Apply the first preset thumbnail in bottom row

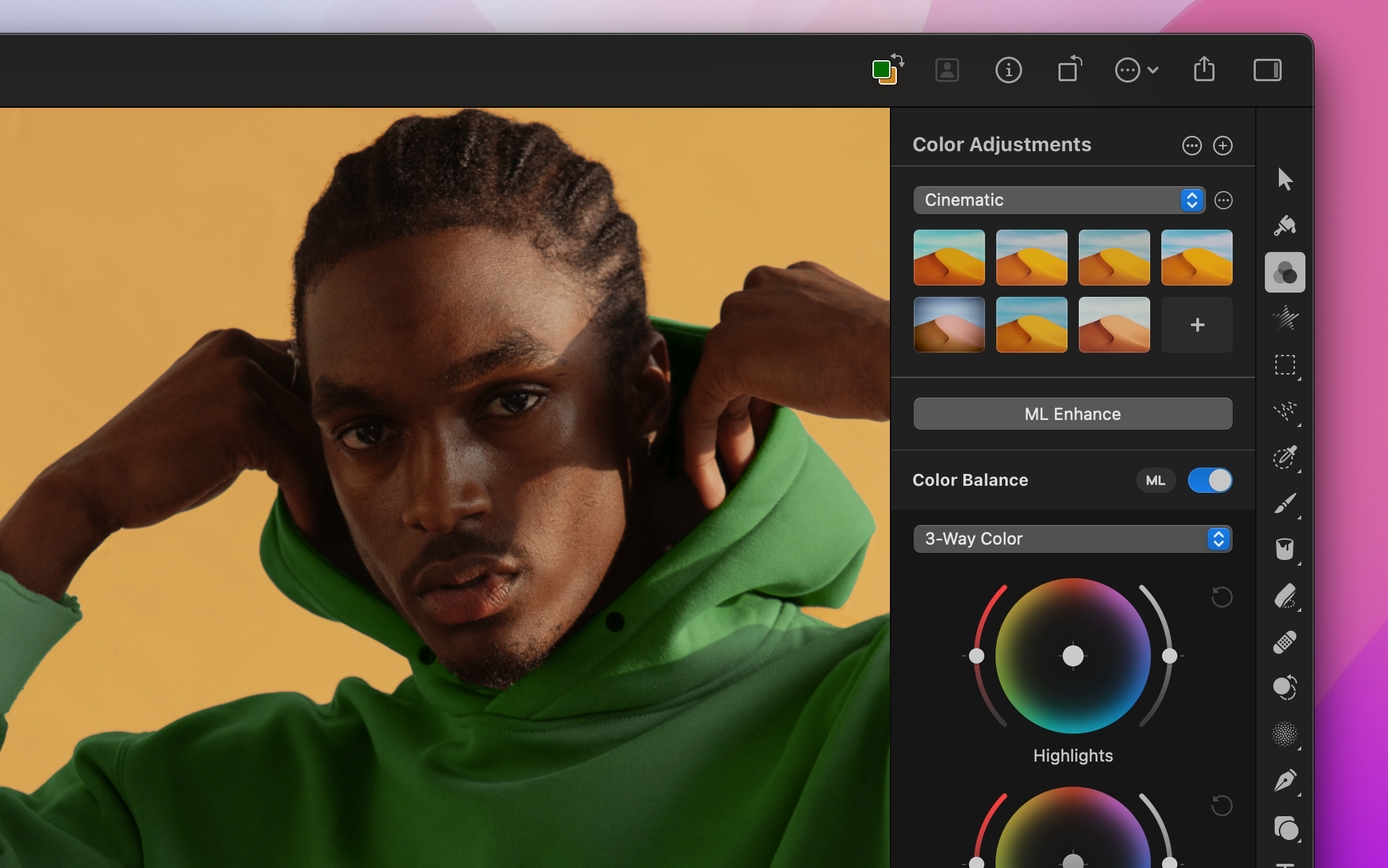pos(949,325)
